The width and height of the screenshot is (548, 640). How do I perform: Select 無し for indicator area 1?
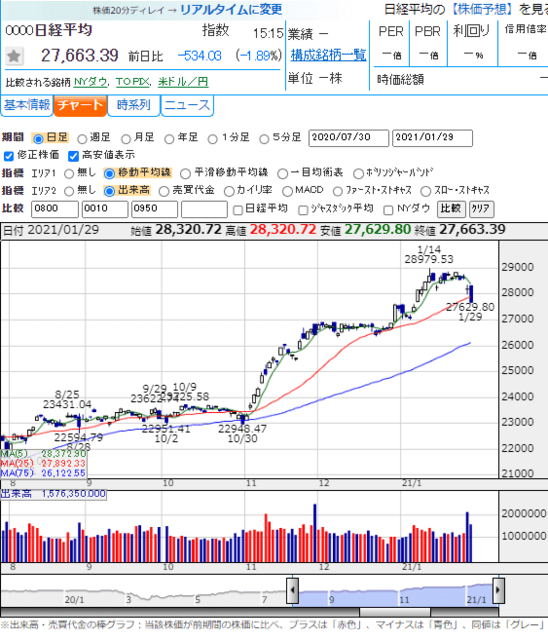pyautogui.click(x=69, y=174)
